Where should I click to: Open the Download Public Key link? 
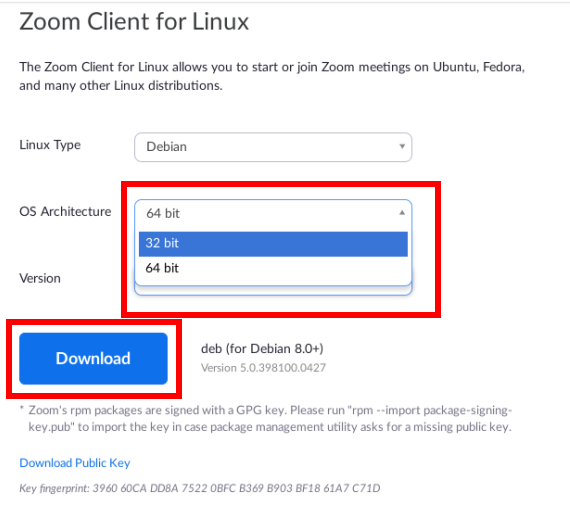[75, 463]
